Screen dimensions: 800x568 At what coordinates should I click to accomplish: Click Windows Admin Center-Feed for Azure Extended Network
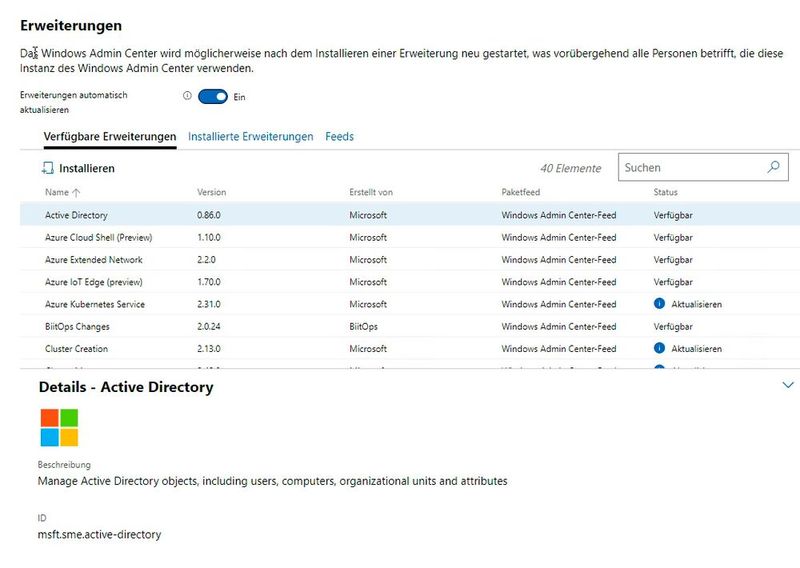[x=559, y=260]
